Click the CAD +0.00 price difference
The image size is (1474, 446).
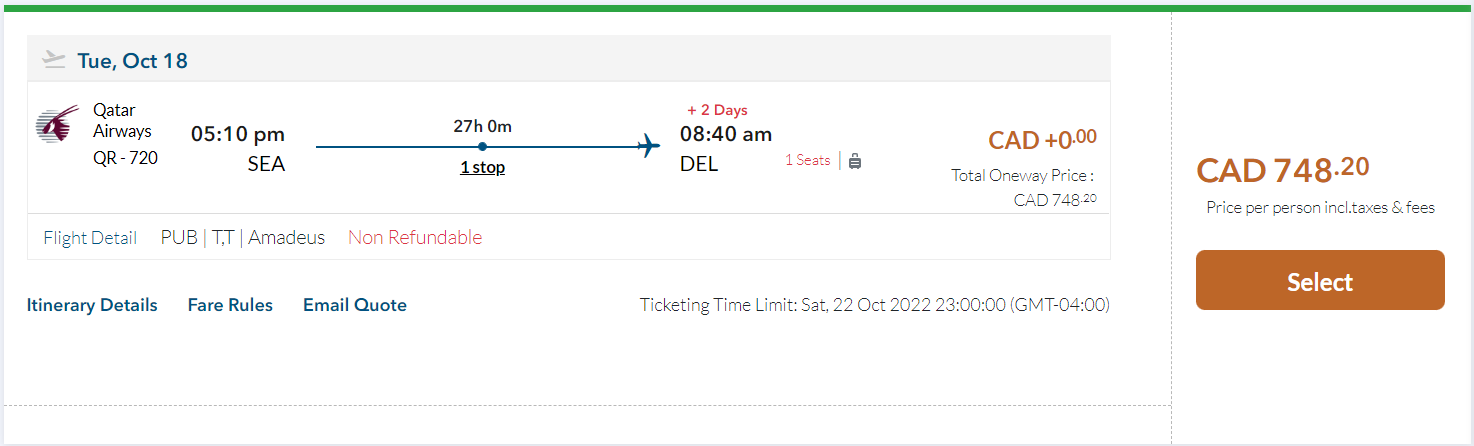coord(1042,140)
